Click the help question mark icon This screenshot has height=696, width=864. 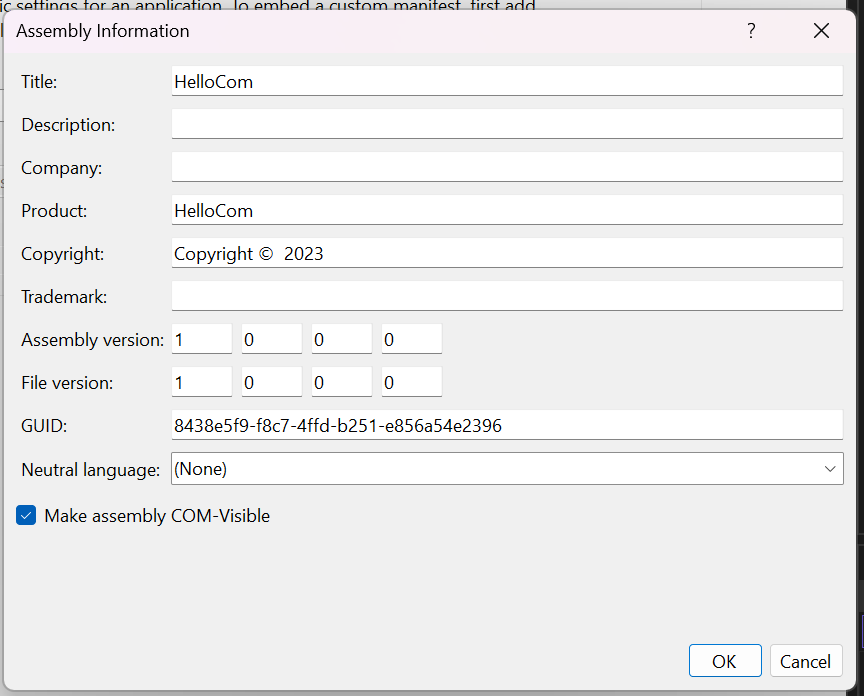pyautogui.click(x=751, y=31)
